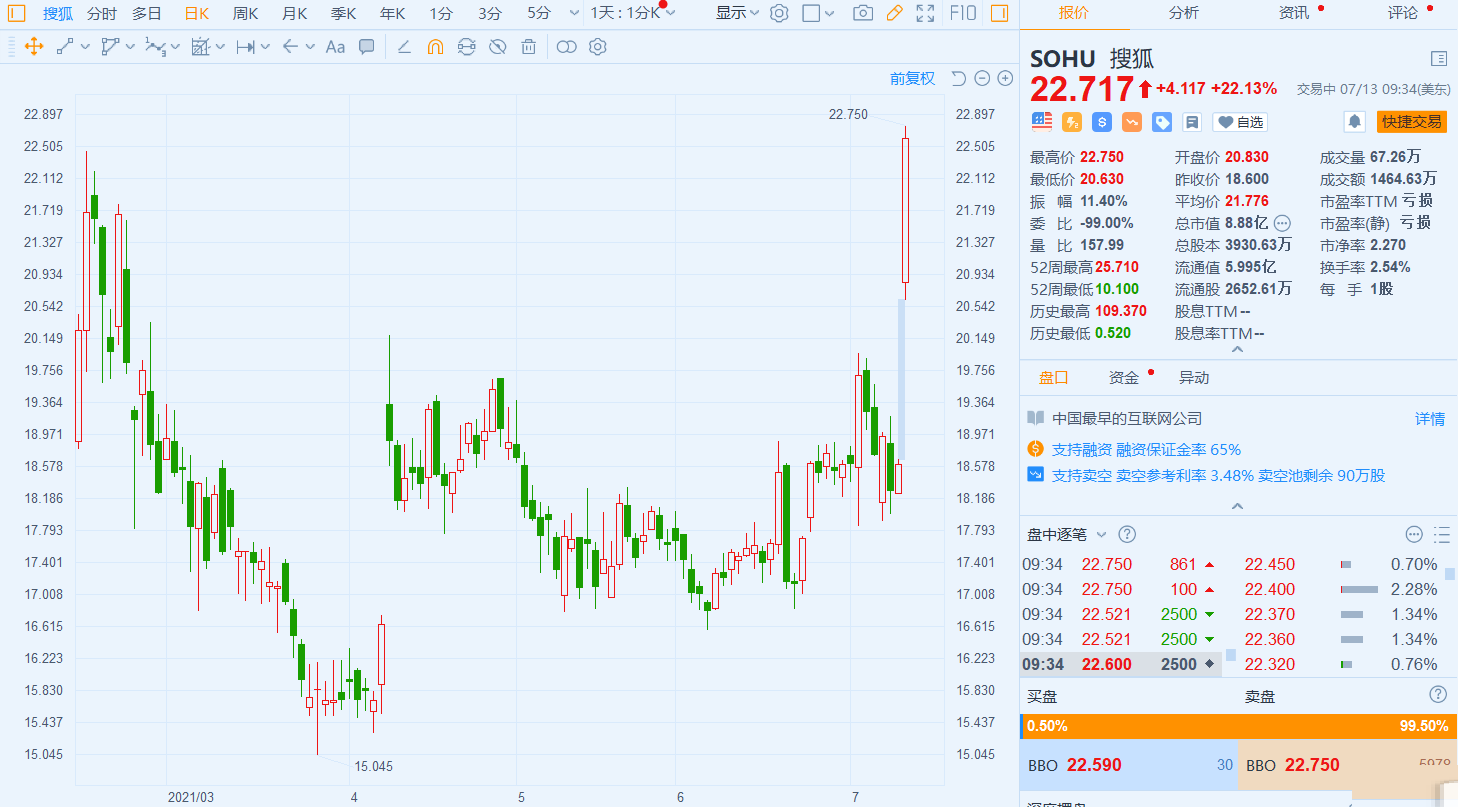This screenshot has height=807, width=1458.
Task: Reset chart view with undo arrow
Action: coord(958,78)
